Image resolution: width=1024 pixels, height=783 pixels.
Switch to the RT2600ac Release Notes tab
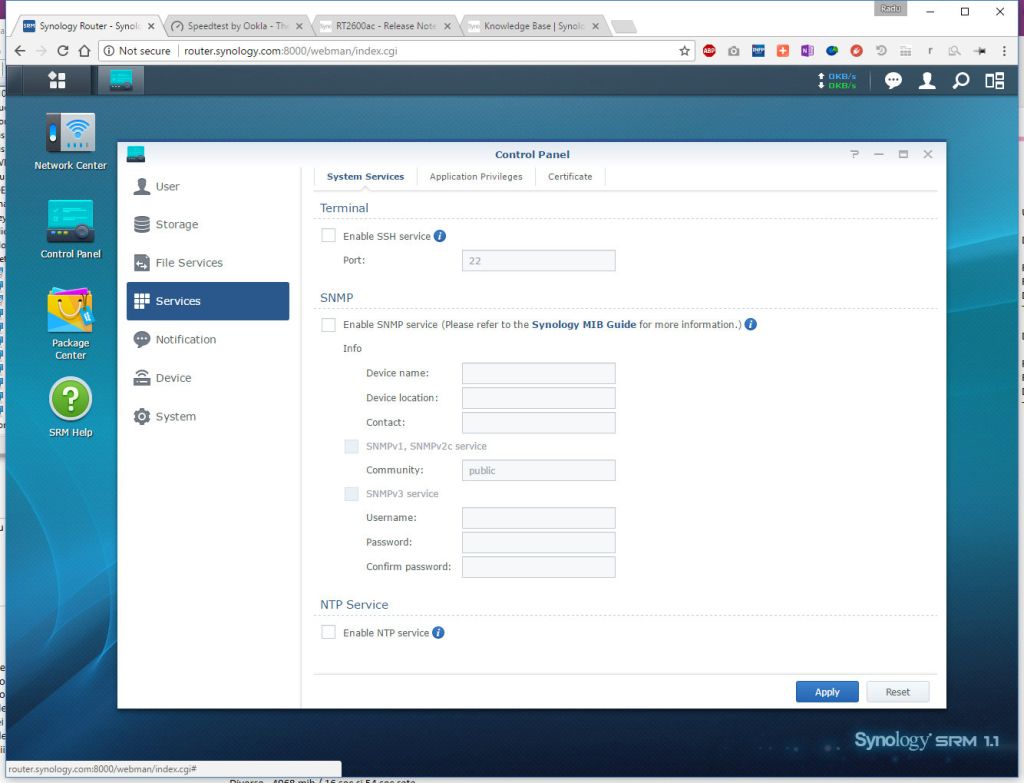[x=384, y=26]
